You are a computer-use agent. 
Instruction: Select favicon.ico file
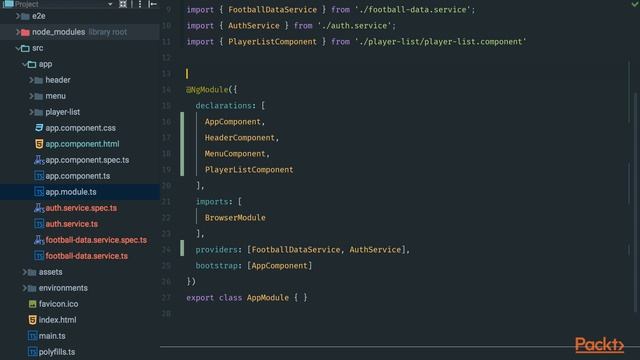[58, 304]
